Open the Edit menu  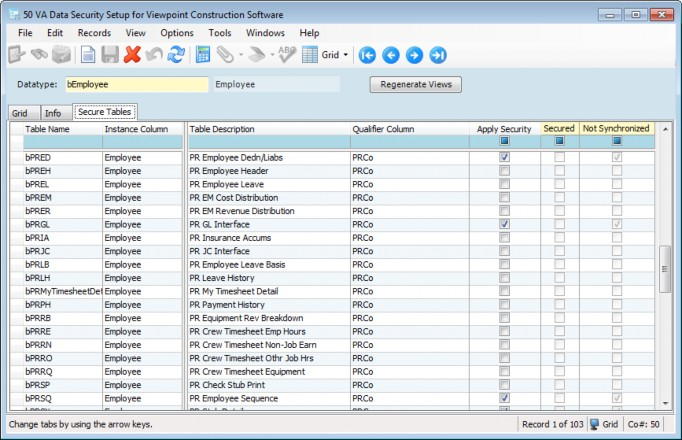tap(55, 33)
